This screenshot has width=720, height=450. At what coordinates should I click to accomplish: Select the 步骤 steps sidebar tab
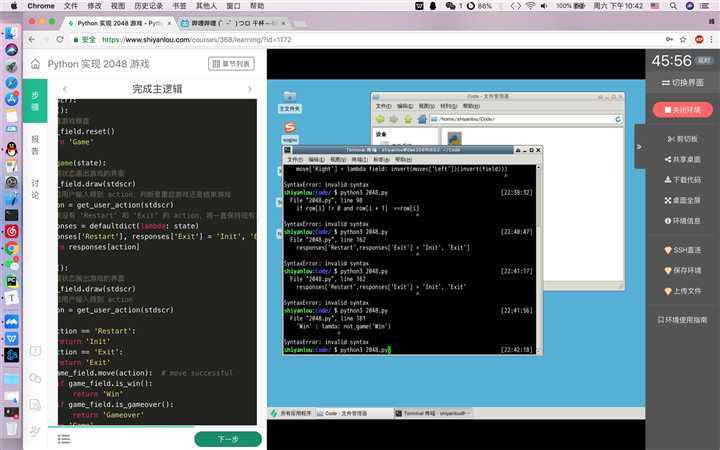[35, 101]
